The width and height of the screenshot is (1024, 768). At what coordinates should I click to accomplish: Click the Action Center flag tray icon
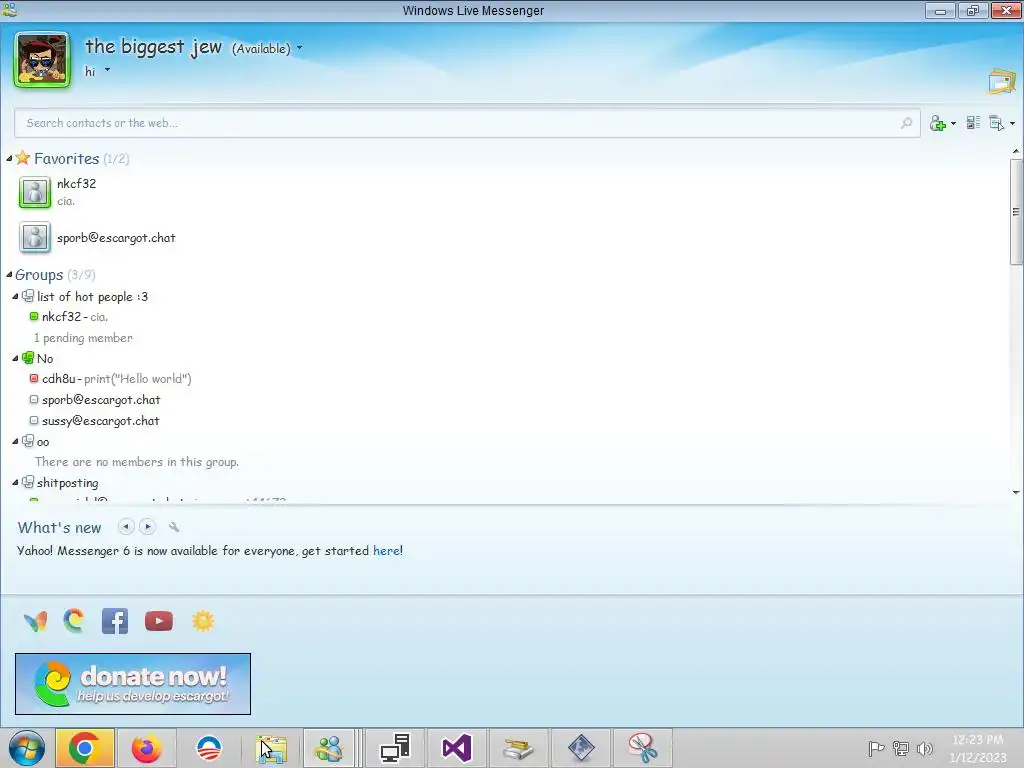(x=876, y=748)
